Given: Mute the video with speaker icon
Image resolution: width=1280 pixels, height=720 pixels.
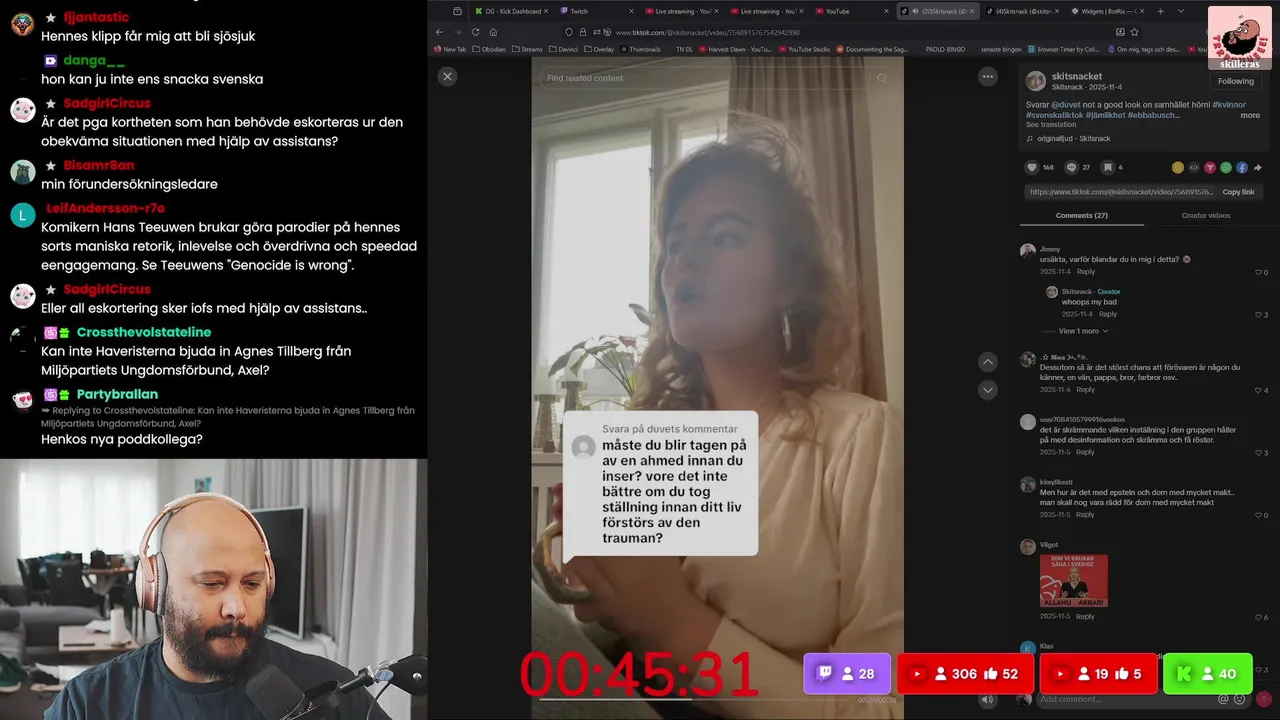Looking at the screenshot, I should click(x=988, y=700).
